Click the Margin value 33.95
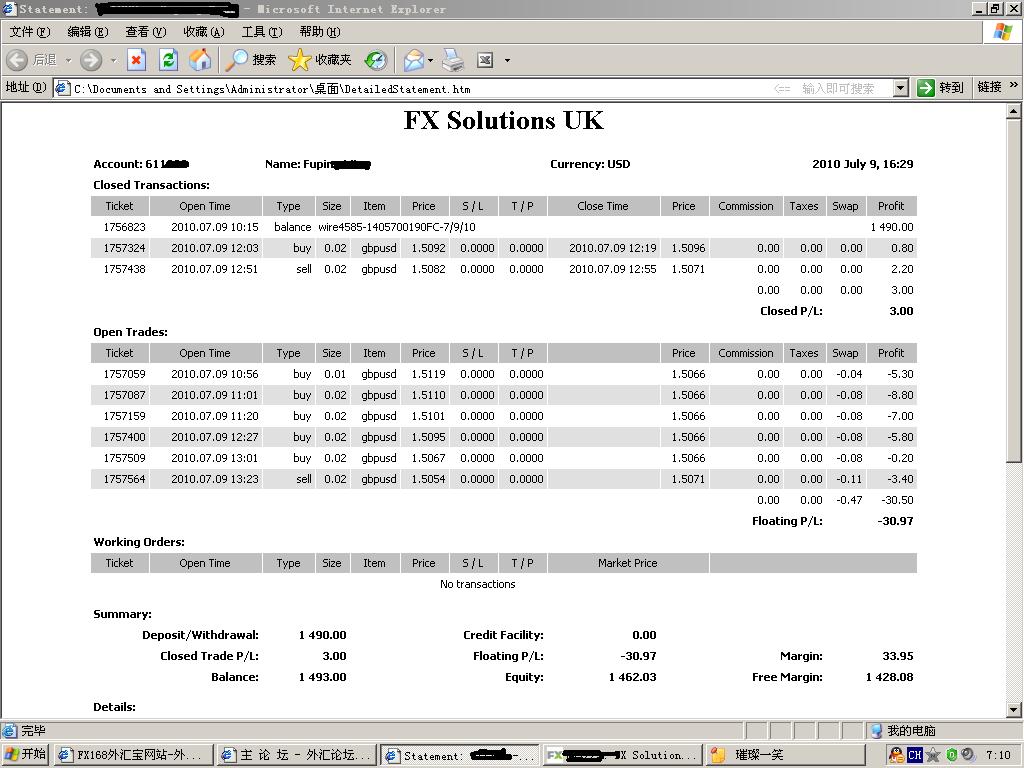The width and height of the screenshot is (1024, 768). 897,656
